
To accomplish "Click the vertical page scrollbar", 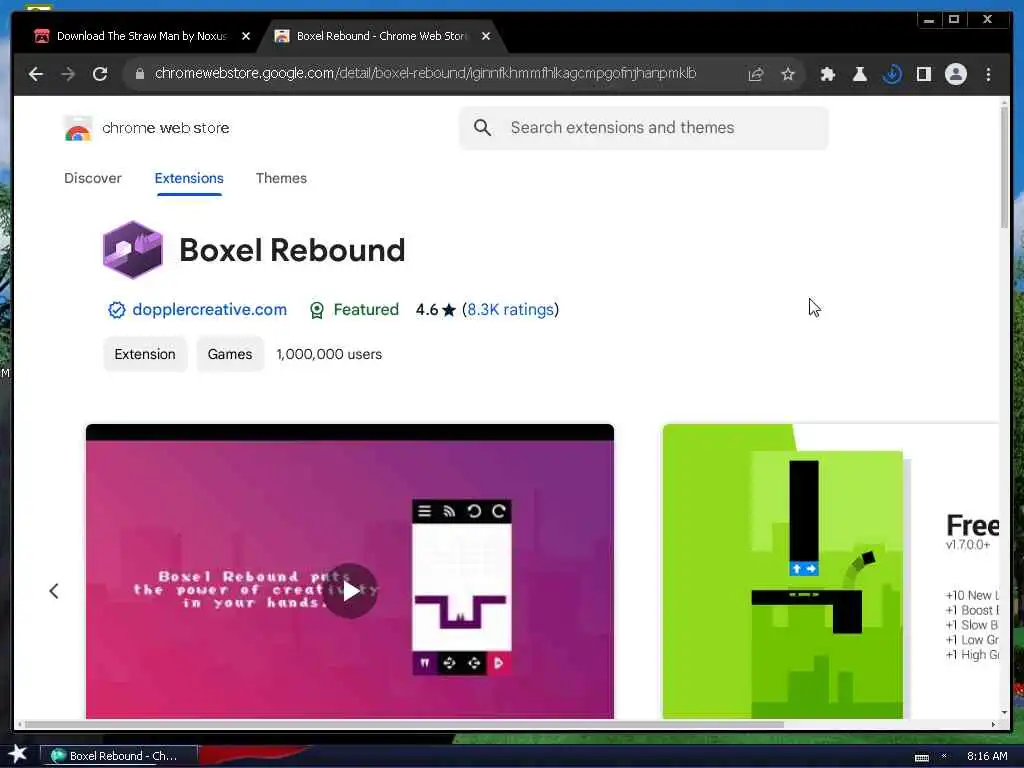I will (x=1004, y=167).
